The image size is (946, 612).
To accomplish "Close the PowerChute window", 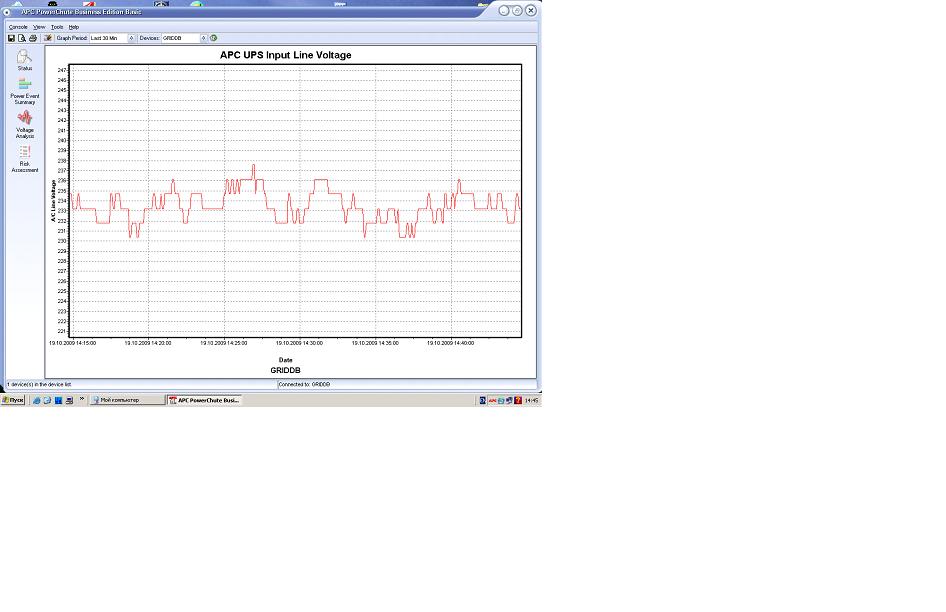I will coord(530,10).
